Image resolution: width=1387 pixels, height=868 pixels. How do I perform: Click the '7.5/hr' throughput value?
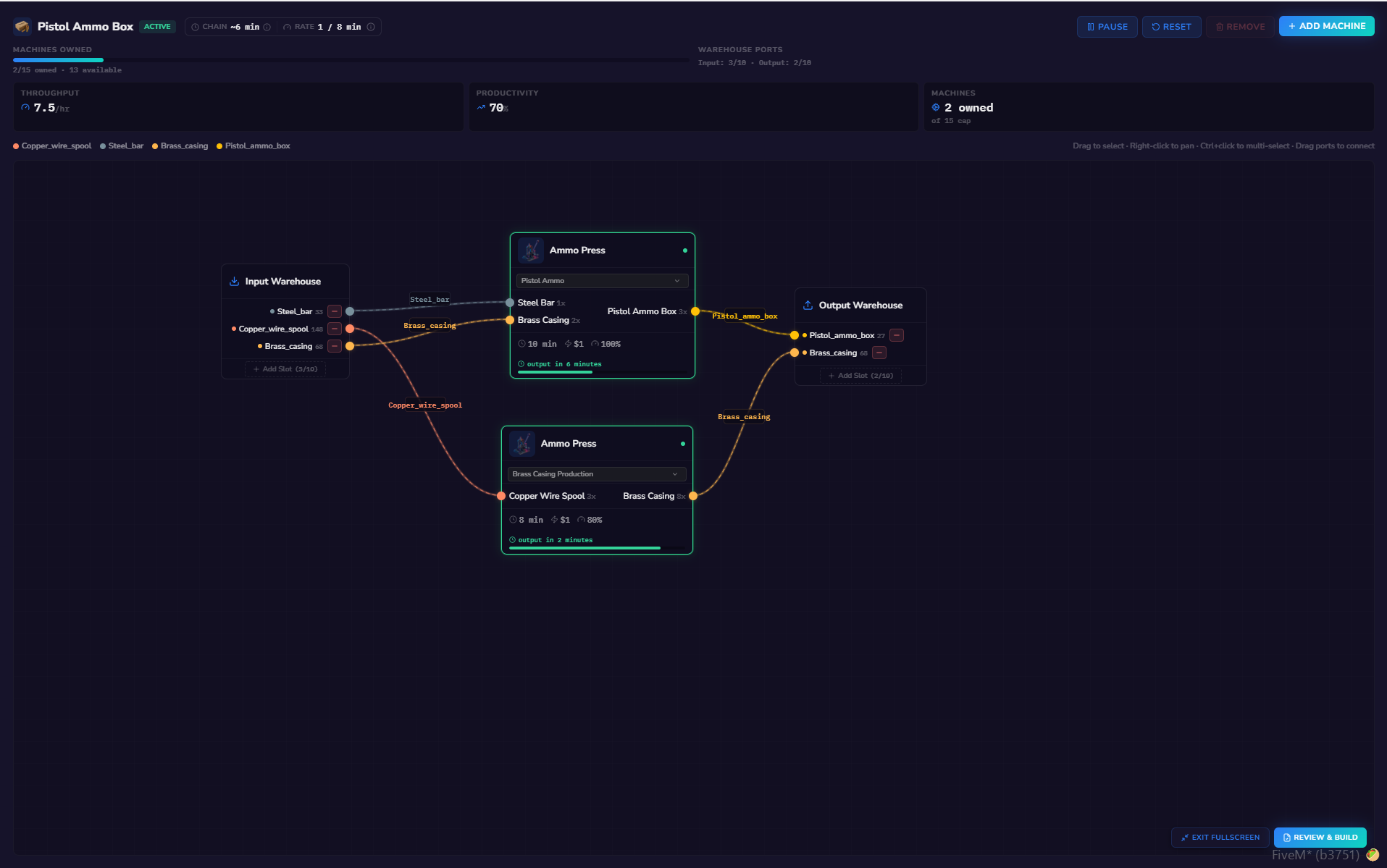[51, 108]
